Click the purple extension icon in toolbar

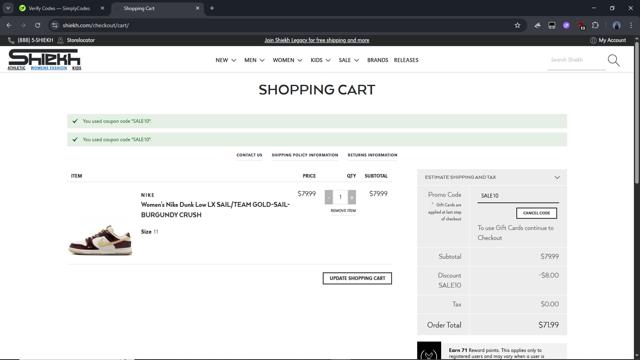coord(566,25)
